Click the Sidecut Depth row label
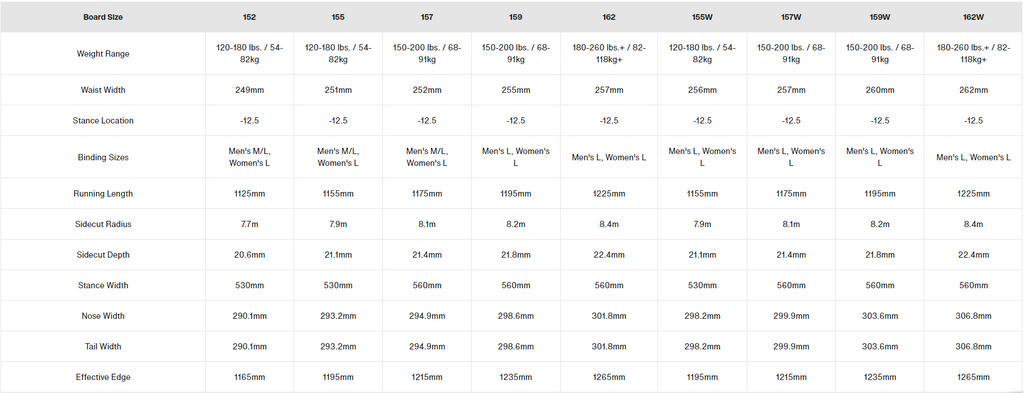Screen dimensions: 1024x393 [103, 255]
